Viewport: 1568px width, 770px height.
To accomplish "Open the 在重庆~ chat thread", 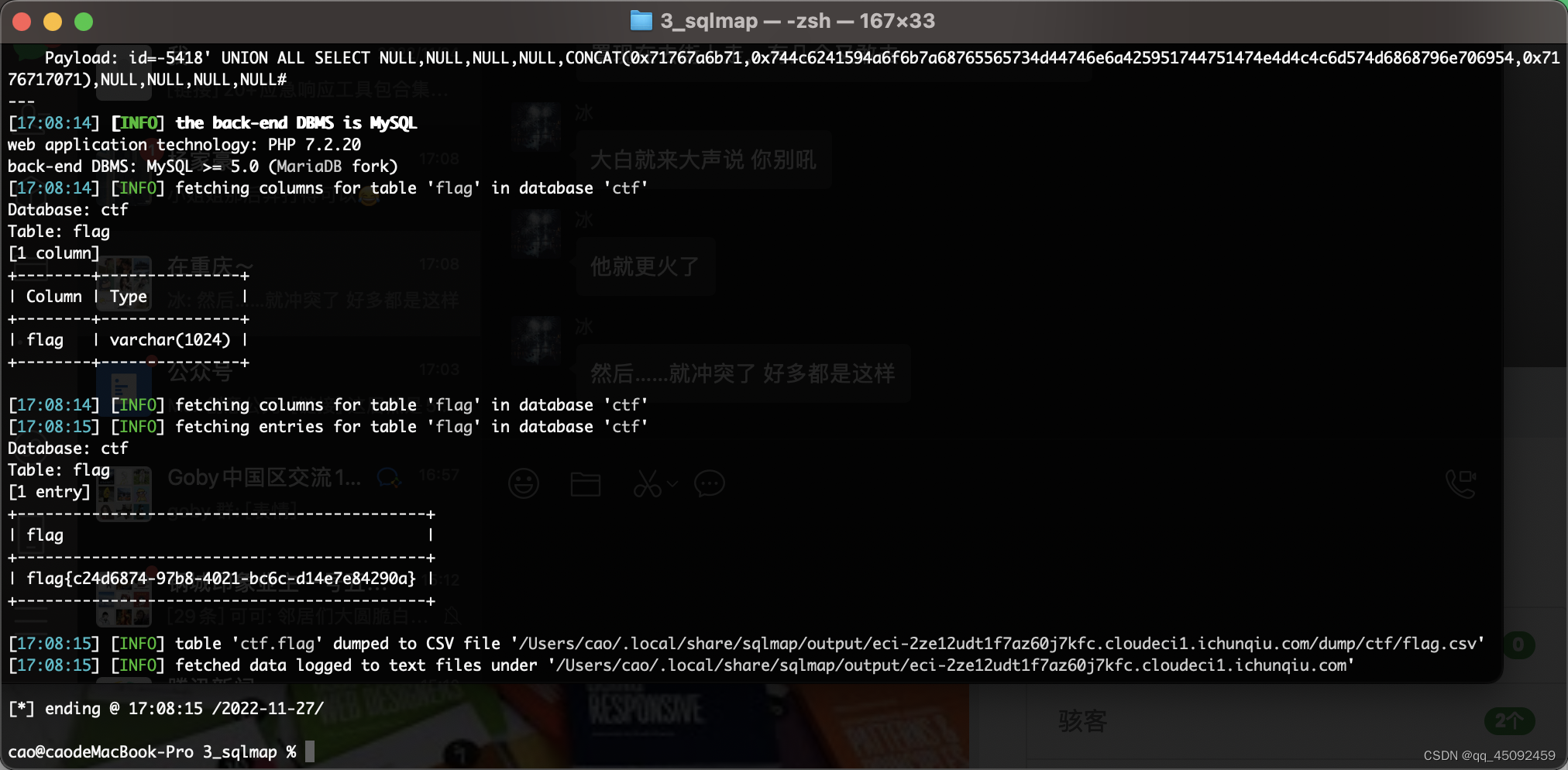I will pos(211,266).
